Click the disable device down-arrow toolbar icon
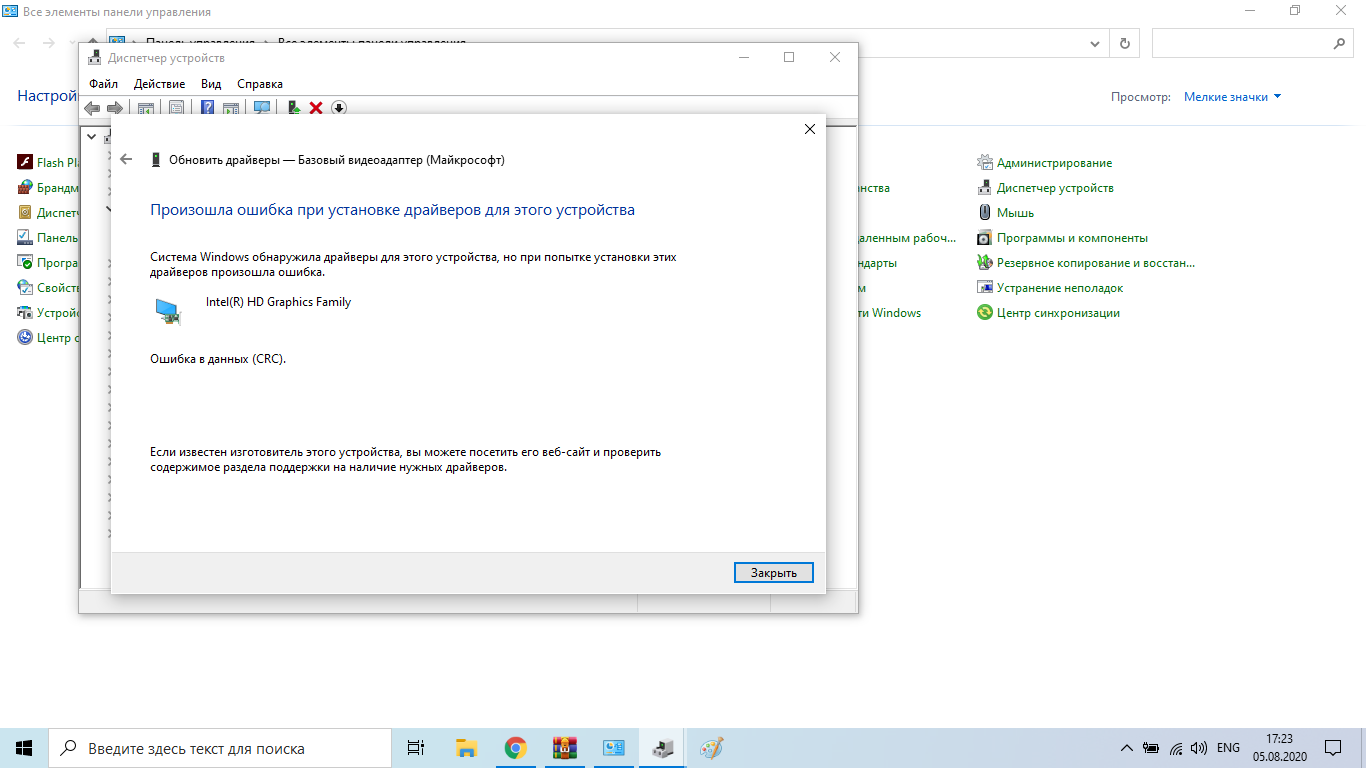This screenshot has width=1366, height=768. click(339, 108)
